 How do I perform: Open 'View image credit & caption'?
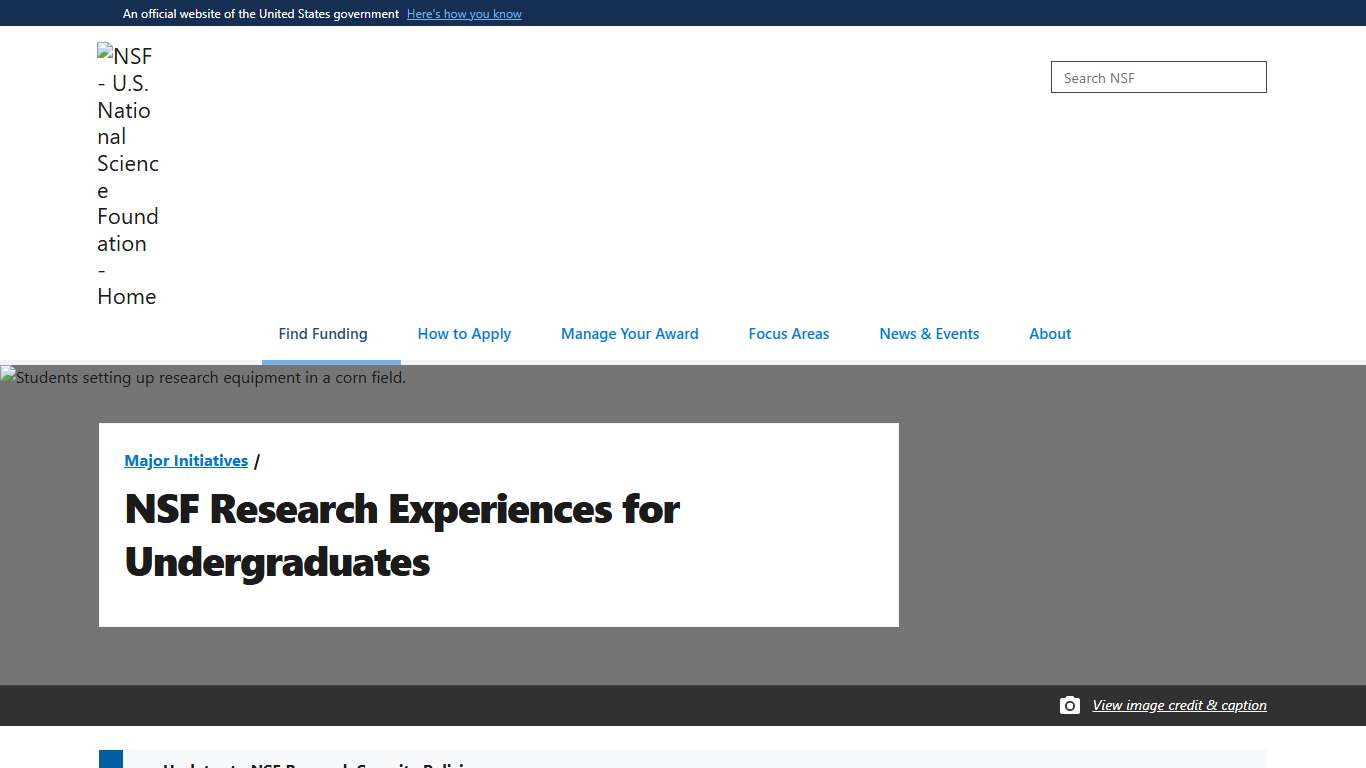1179,705
